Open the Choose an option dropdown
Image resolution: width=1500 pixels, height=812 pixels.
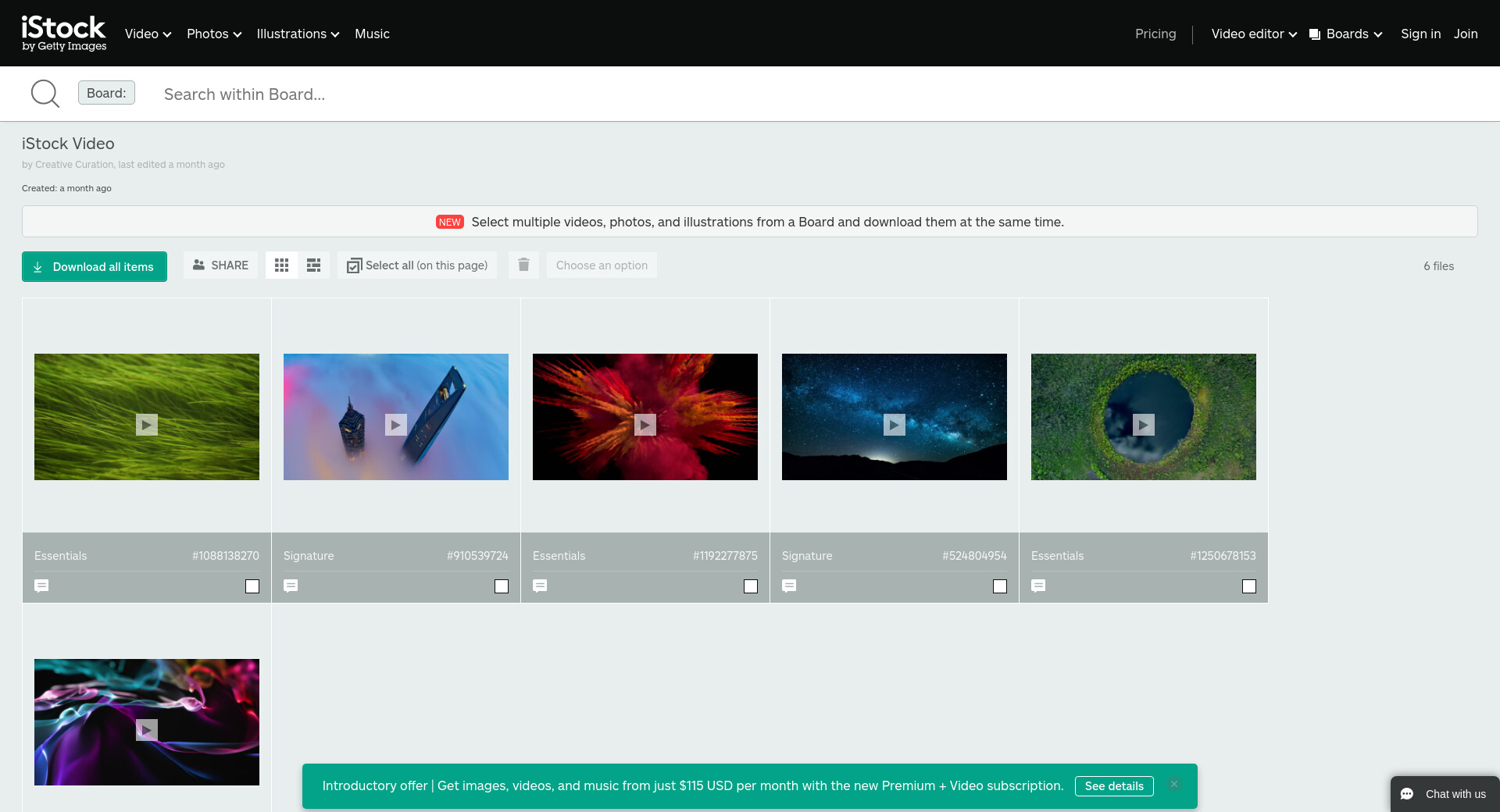(602, 265)
